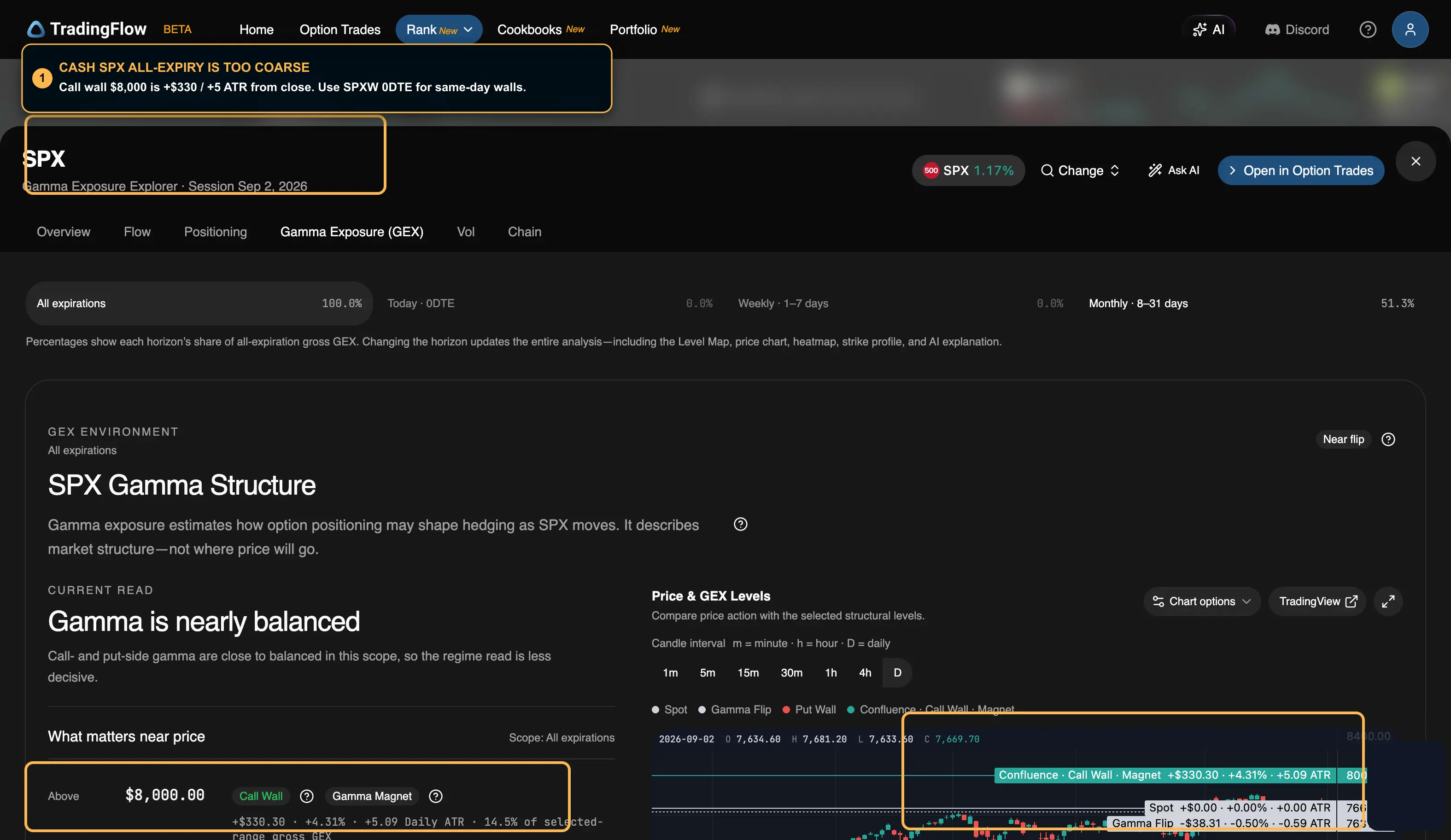Switch to the Flow tab
This screenshot has height=840, width=1451.
coord(137,232)
